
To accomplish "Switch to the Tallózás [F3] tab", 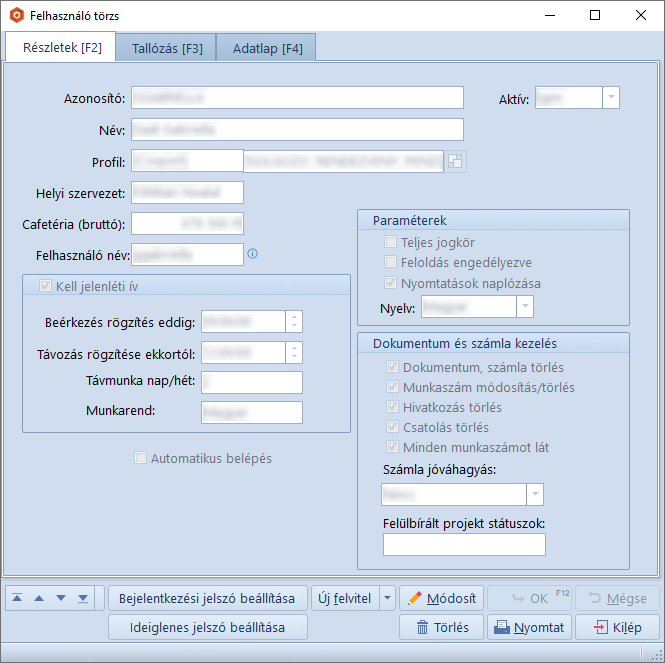I will 167,48.
